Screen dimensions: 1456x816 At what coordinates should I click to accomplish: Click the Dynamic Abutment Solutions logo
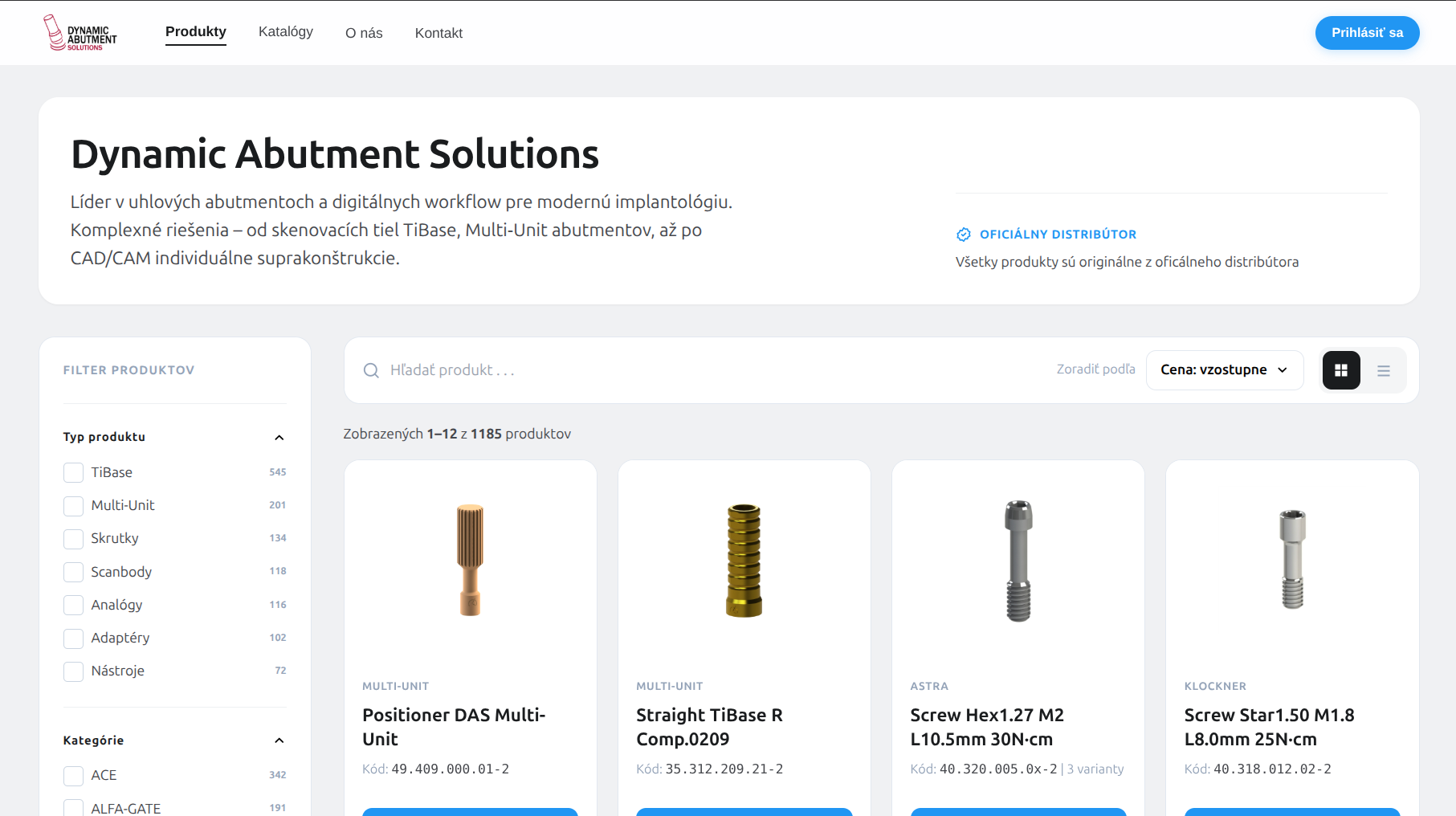(80, 33)
